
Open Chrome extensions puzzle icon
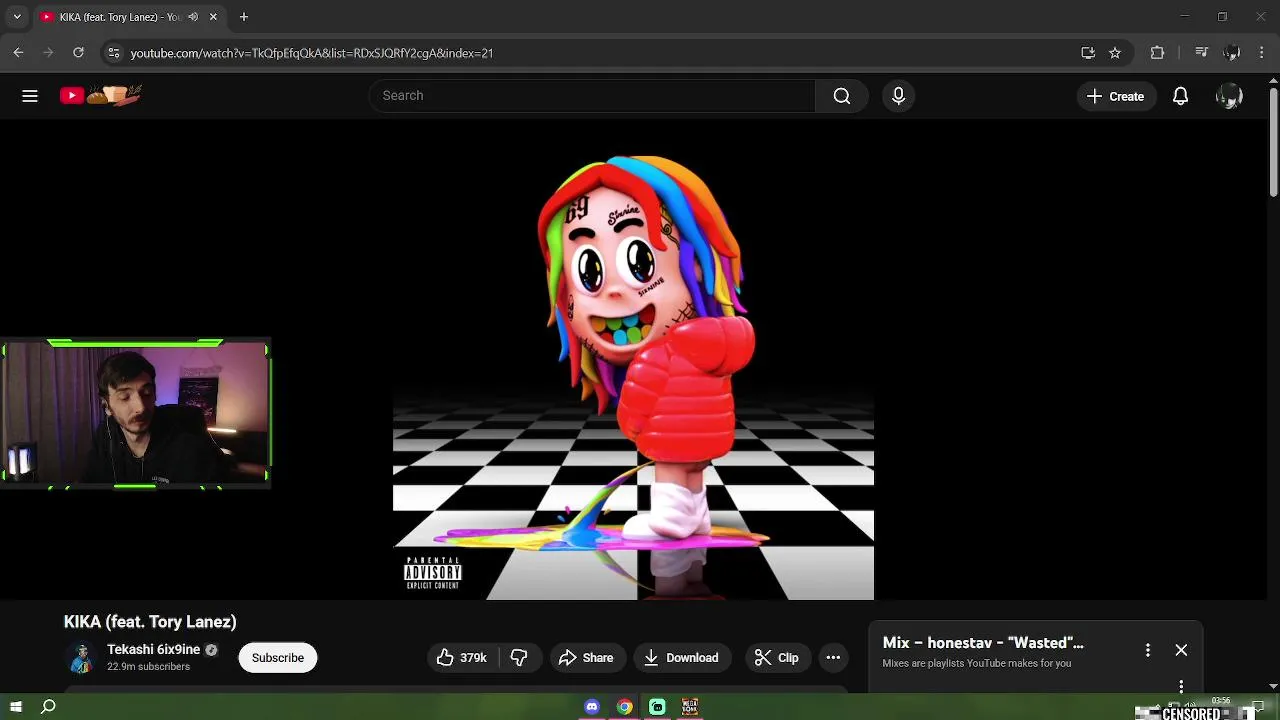pos(1157,53)
